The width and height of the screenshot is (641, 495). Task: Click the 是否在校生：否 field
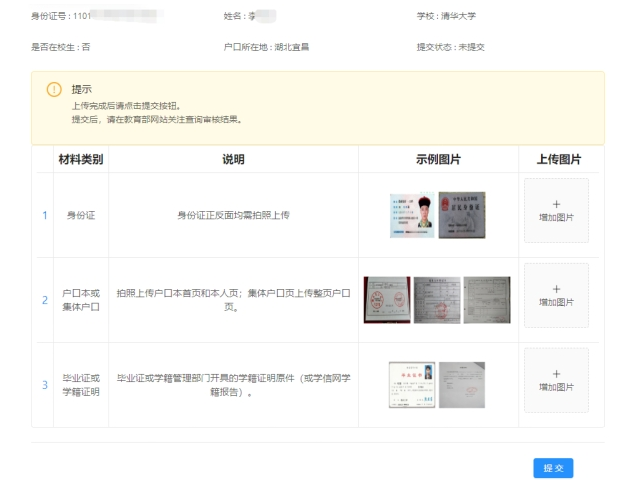point(61,47)
